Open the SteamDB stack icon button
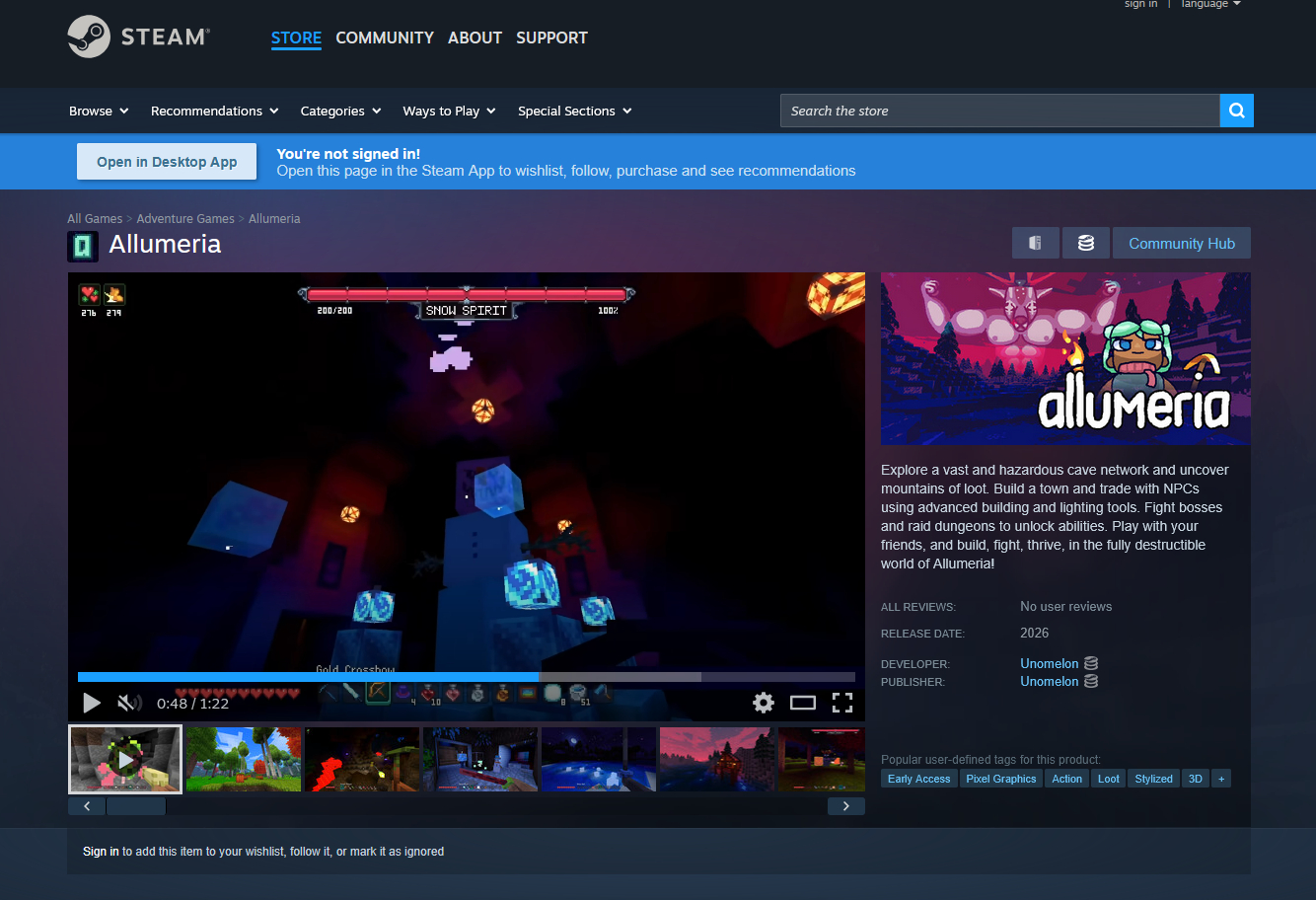The height and width of the screenshot is (900, 1316). tap(1086, 243)
